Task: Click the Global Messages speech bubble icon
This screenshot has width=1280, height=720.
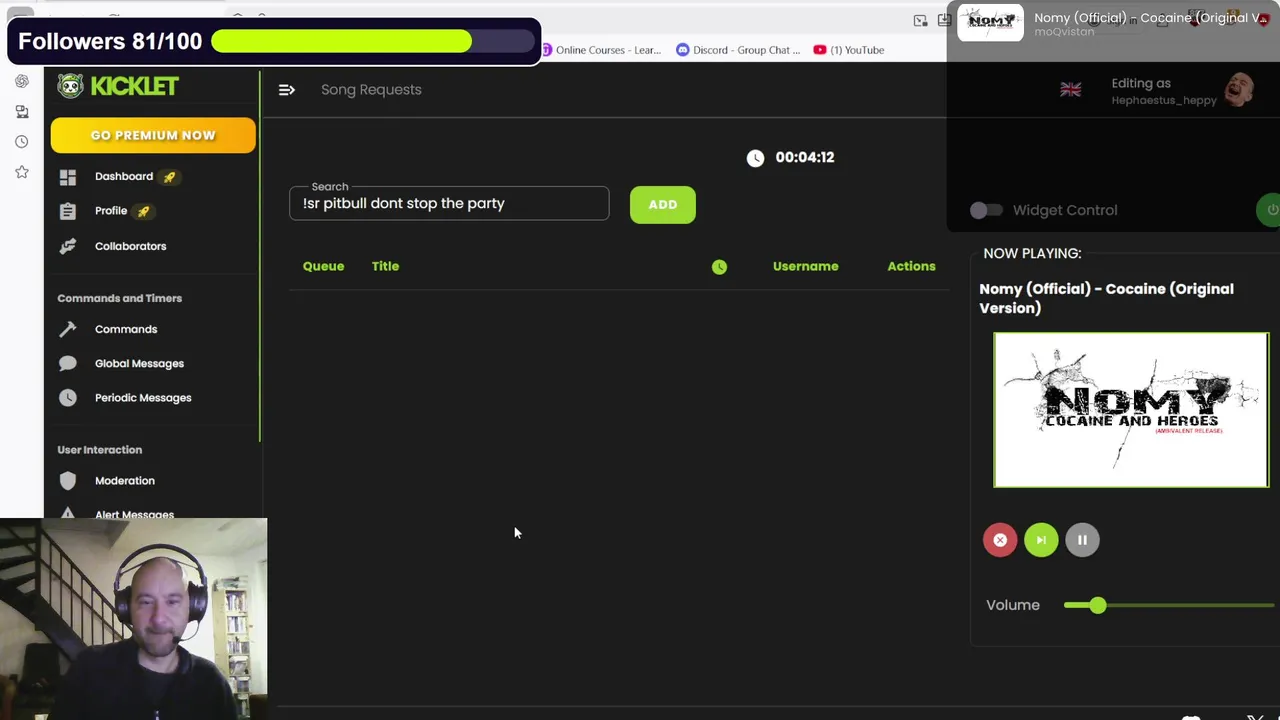Action: pos(67,363)
